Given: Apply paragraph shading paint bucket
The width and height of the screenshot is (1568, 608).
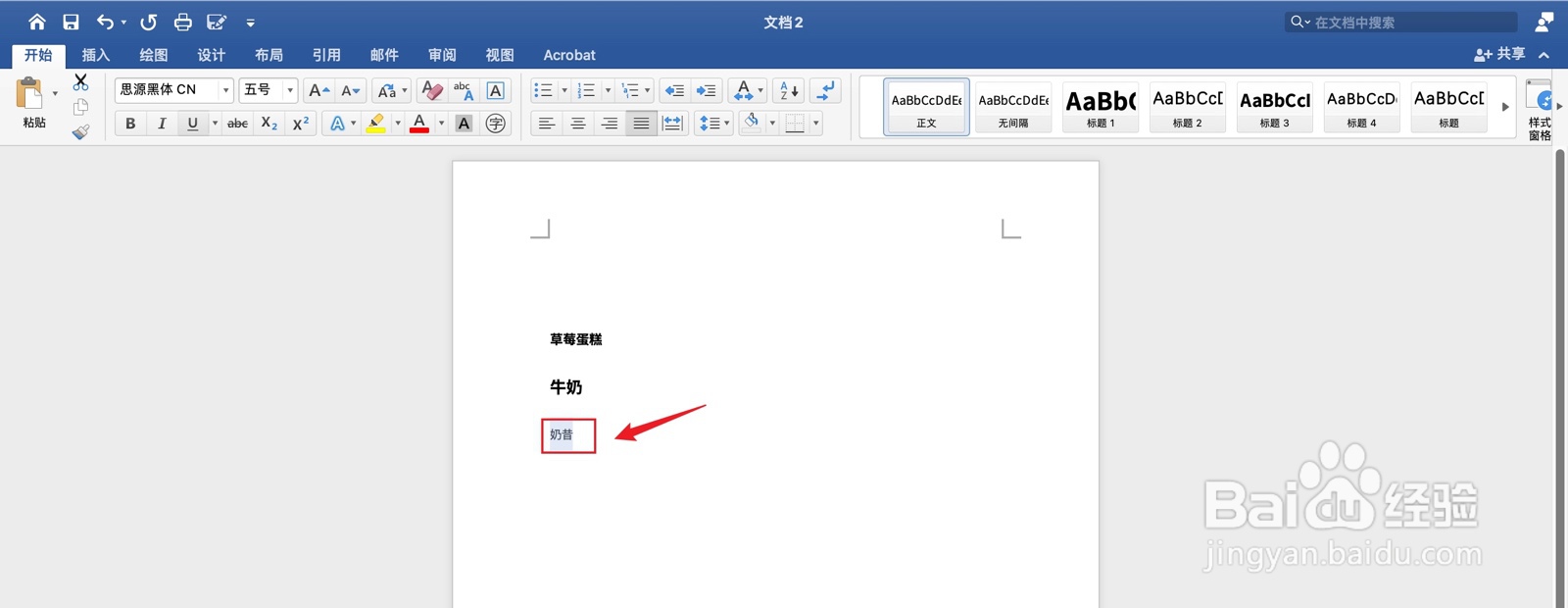Looking at the screenshot, I should tap(752, 123).
